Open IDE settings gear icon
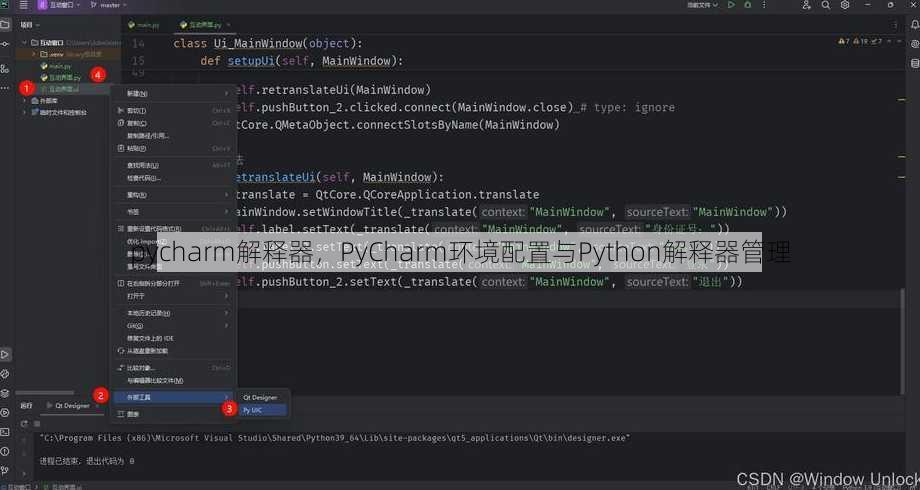Screen dimensions: 920x490 pyautogui.click(x=845, y=5)
